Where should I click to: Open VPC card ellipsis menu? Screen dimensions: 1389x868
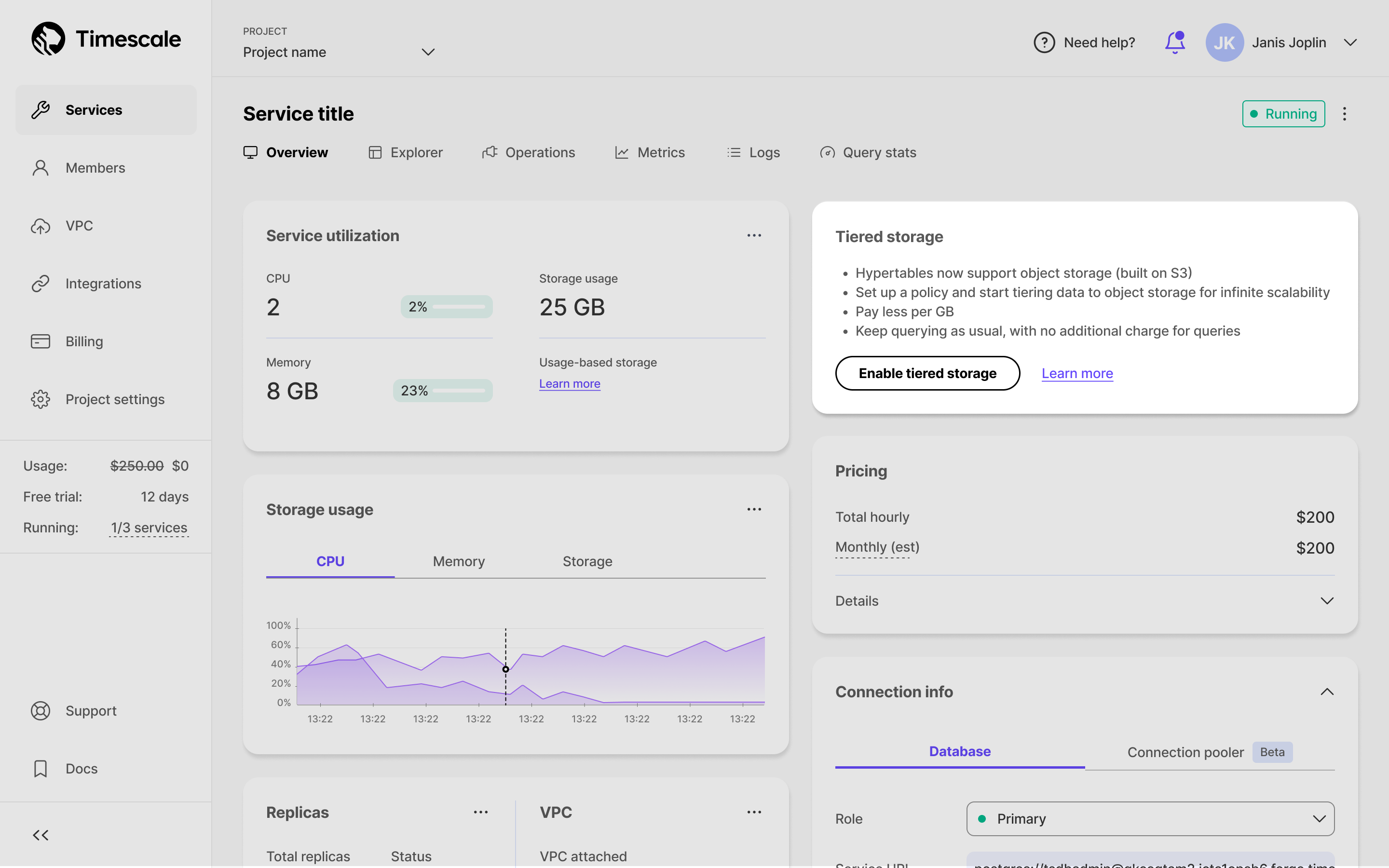click(x=754, y=813)
